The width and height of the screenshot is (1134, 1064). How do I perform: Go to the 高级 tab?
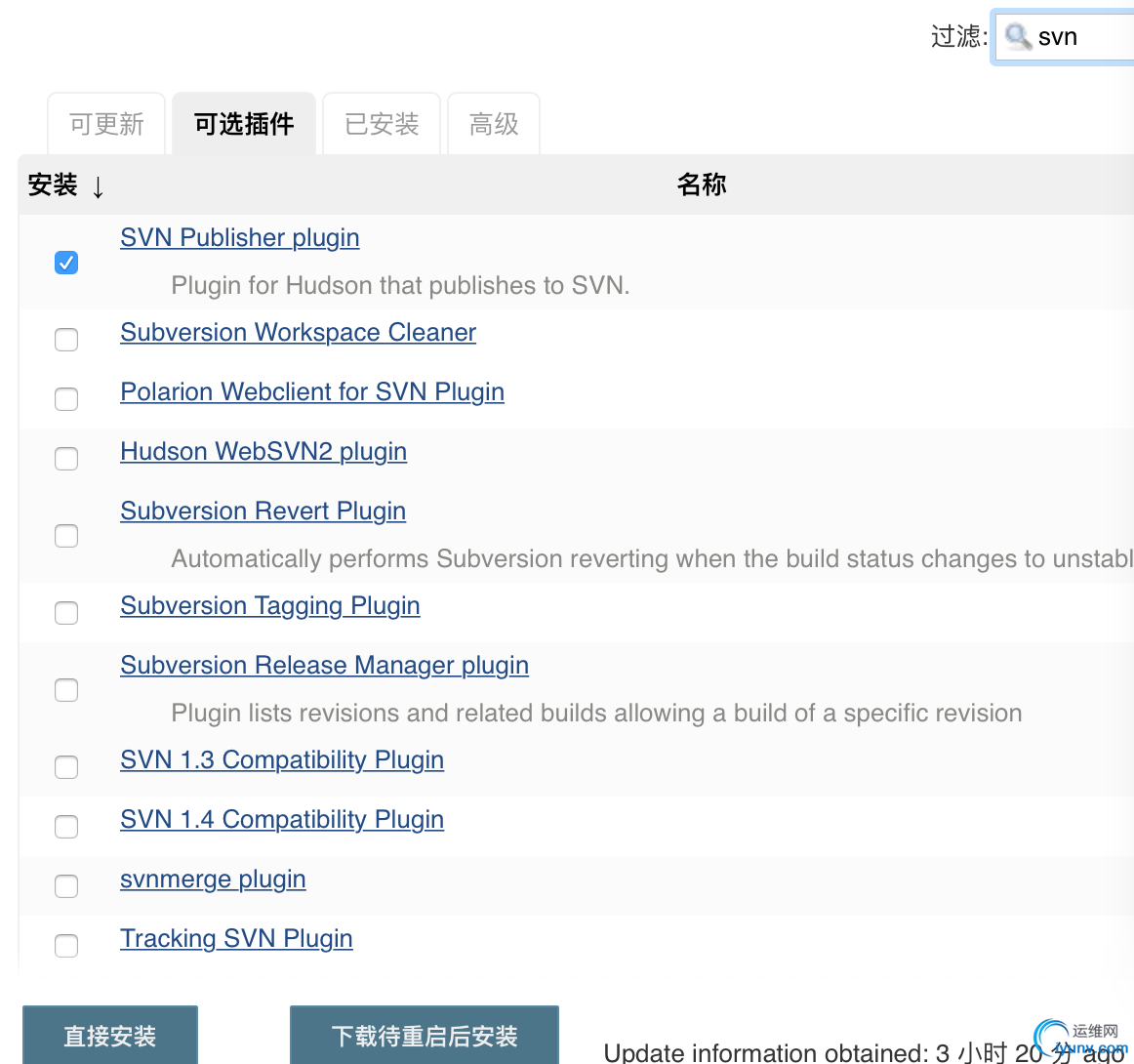(x=493, y=124)
